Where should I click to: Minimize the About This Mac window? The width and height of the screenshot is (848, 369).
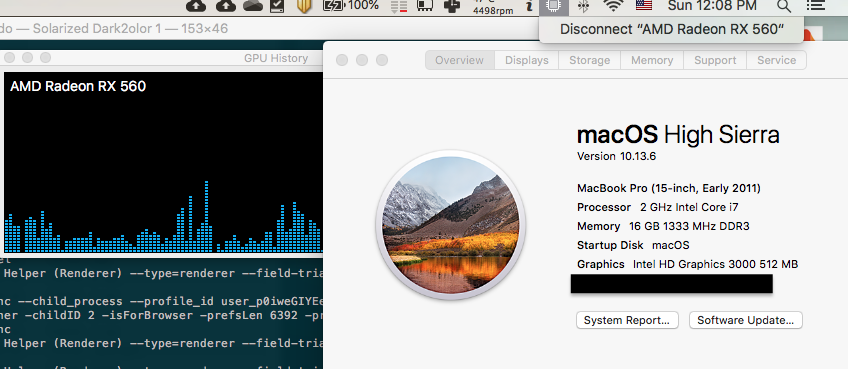click(x=362, y=60)
